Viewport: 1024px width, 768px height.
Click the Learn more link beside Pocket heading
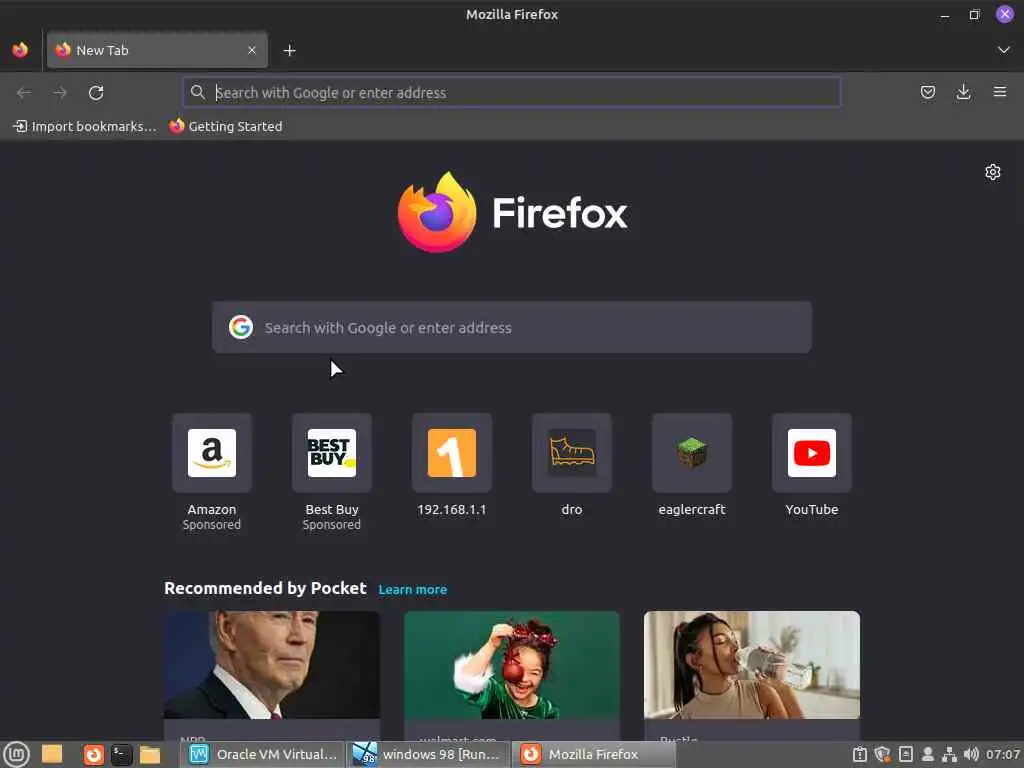click(413, 590)
